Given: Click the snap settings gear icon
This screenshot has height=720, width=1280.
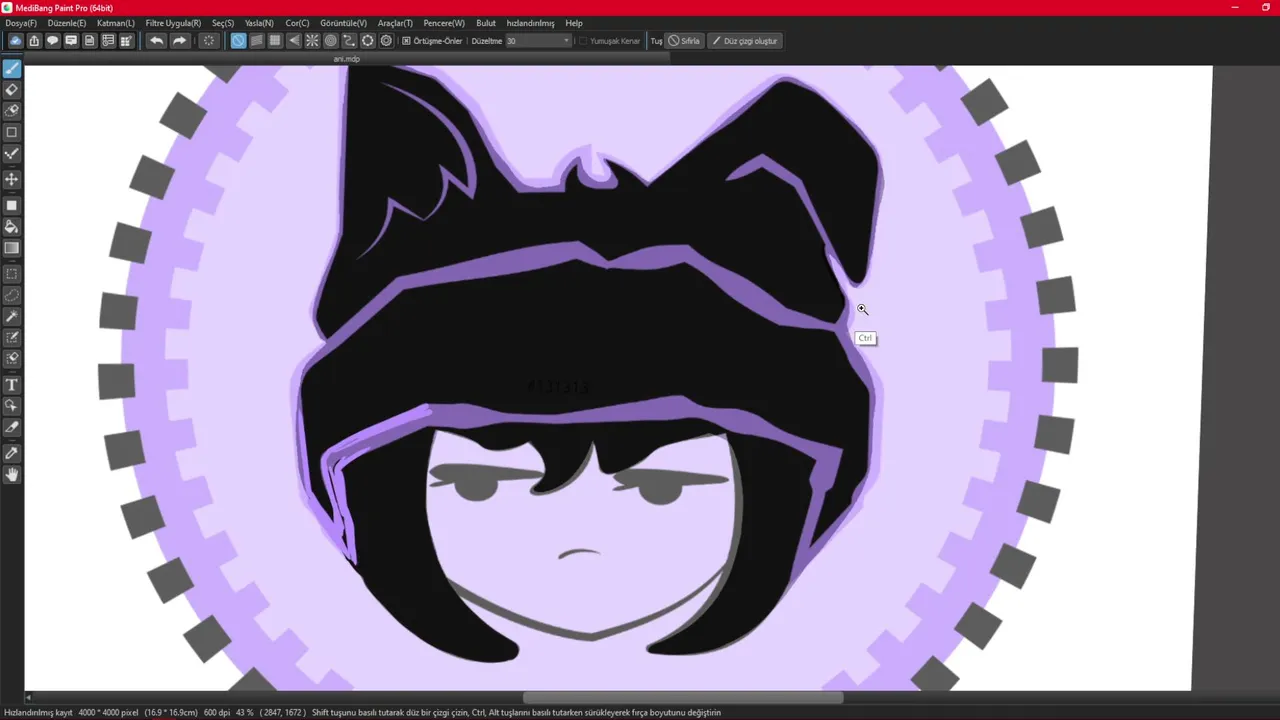Looking at the screenshot, I should pos(386,41).
